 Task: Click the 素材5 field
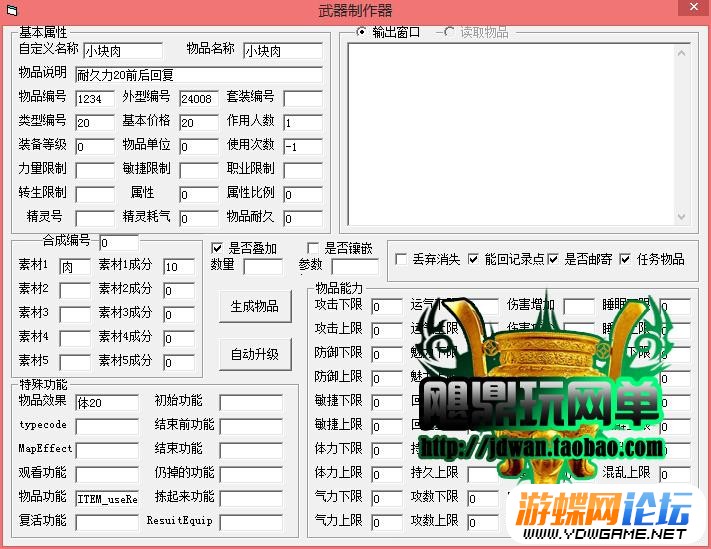coord(75,363)
